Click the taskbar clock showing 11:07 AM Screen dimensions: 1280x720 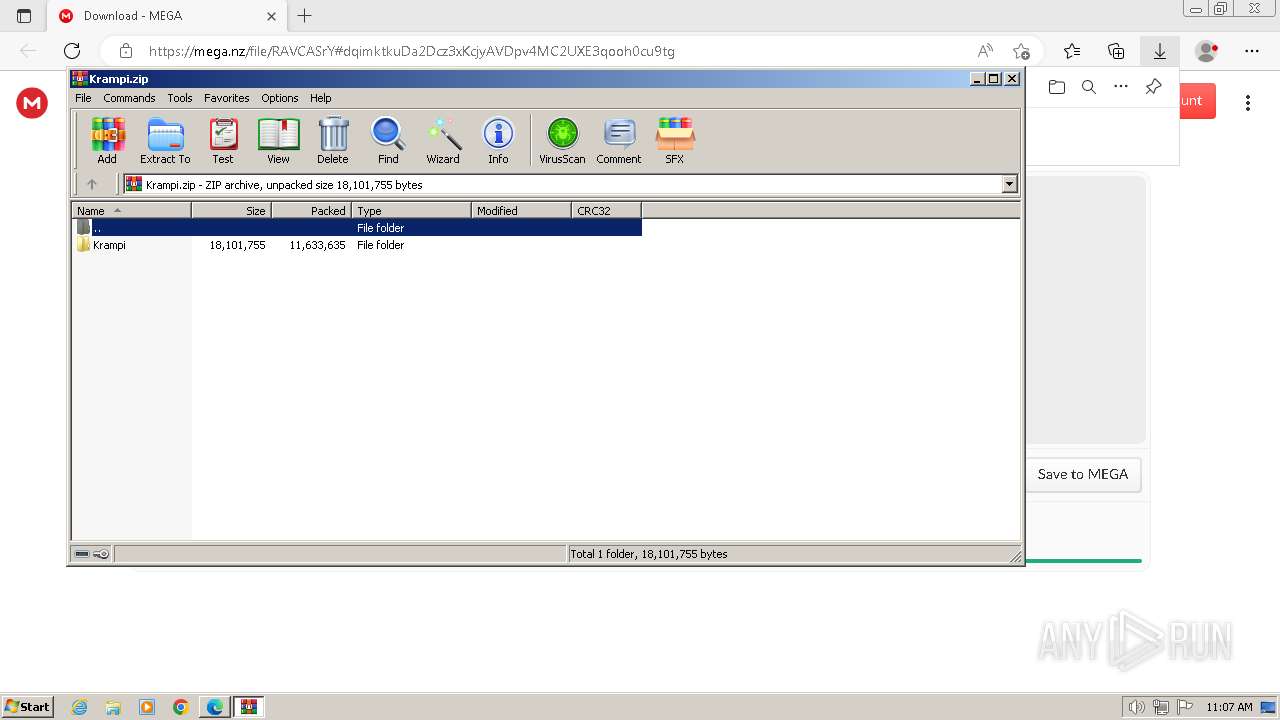coord(1229,707)
